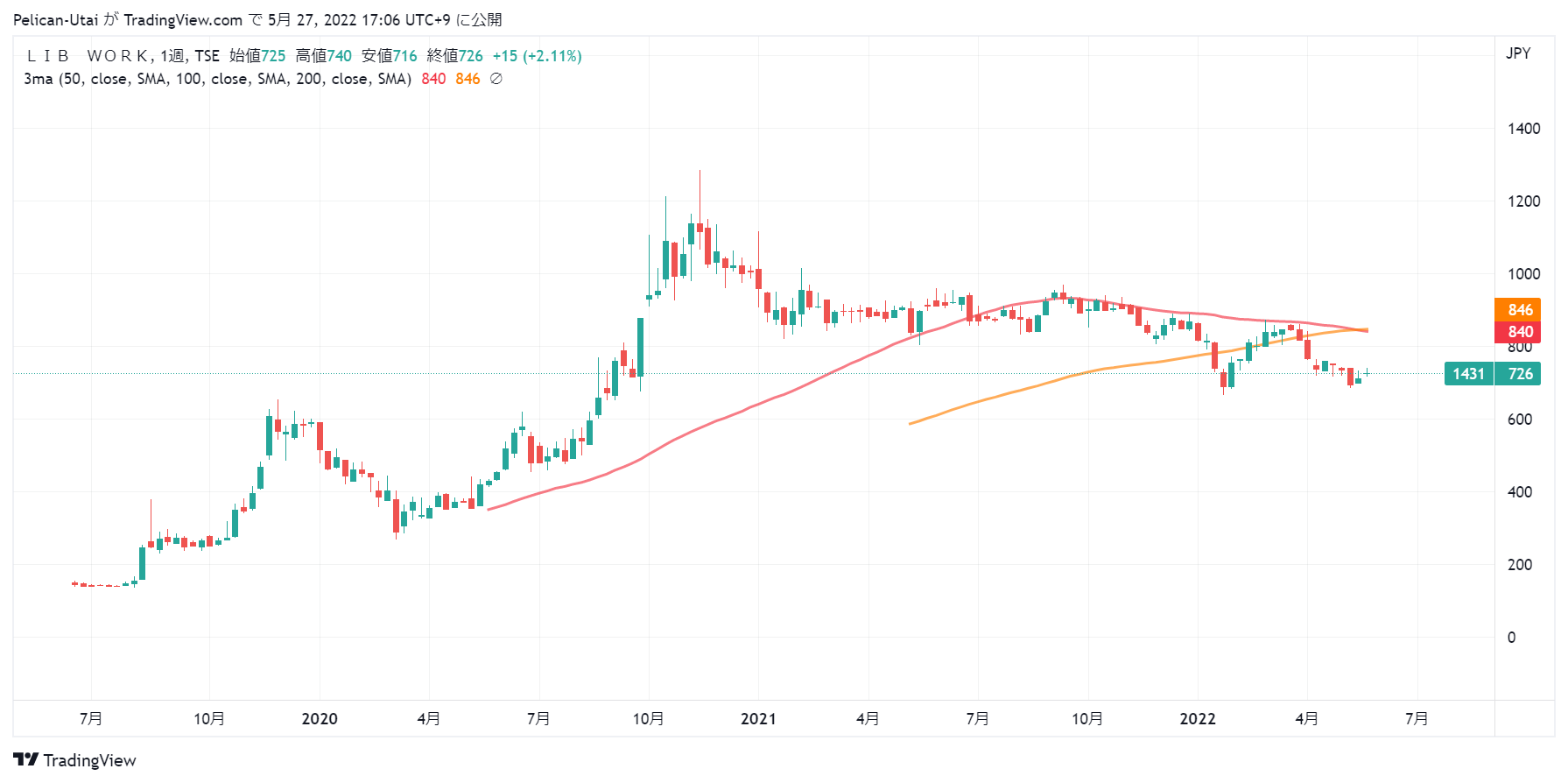Click the red 840 value in indicator legend
This screenshot has width=1568, height=783.
(x=433, y=79)
